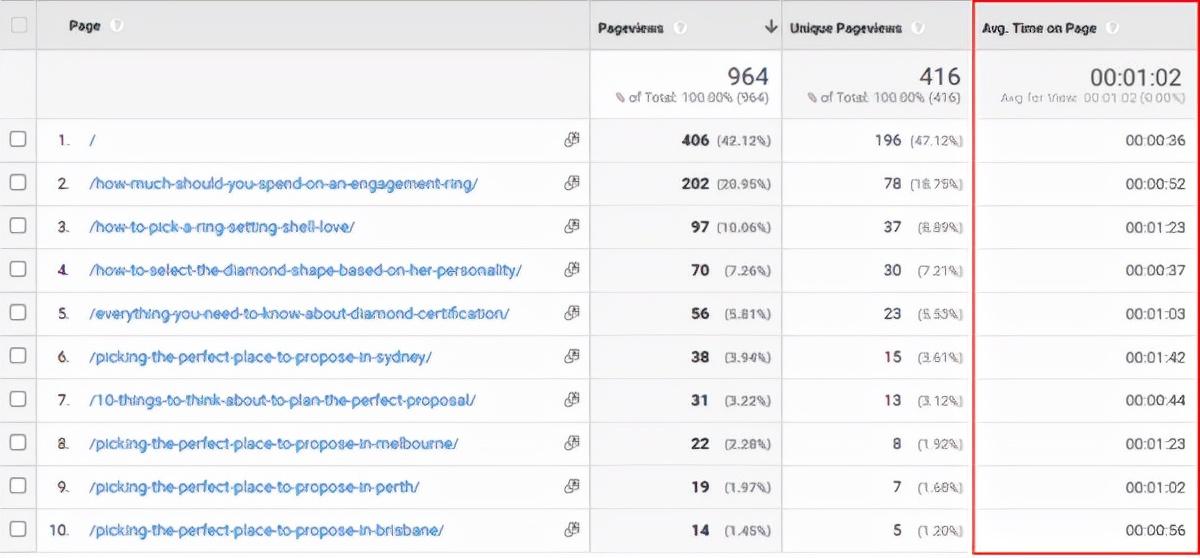Open homepage row '/' in new window icon
1200x558 pixels.
572,140
